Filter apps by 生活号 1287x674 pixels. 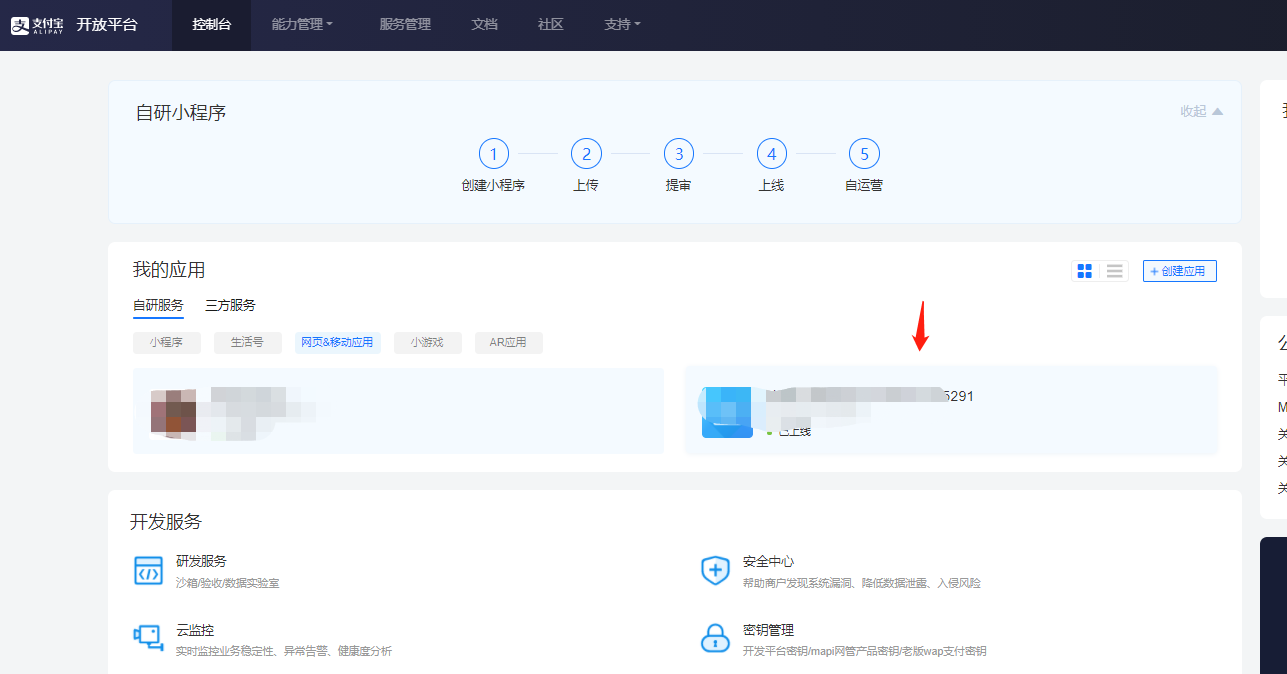coord(247,343)
